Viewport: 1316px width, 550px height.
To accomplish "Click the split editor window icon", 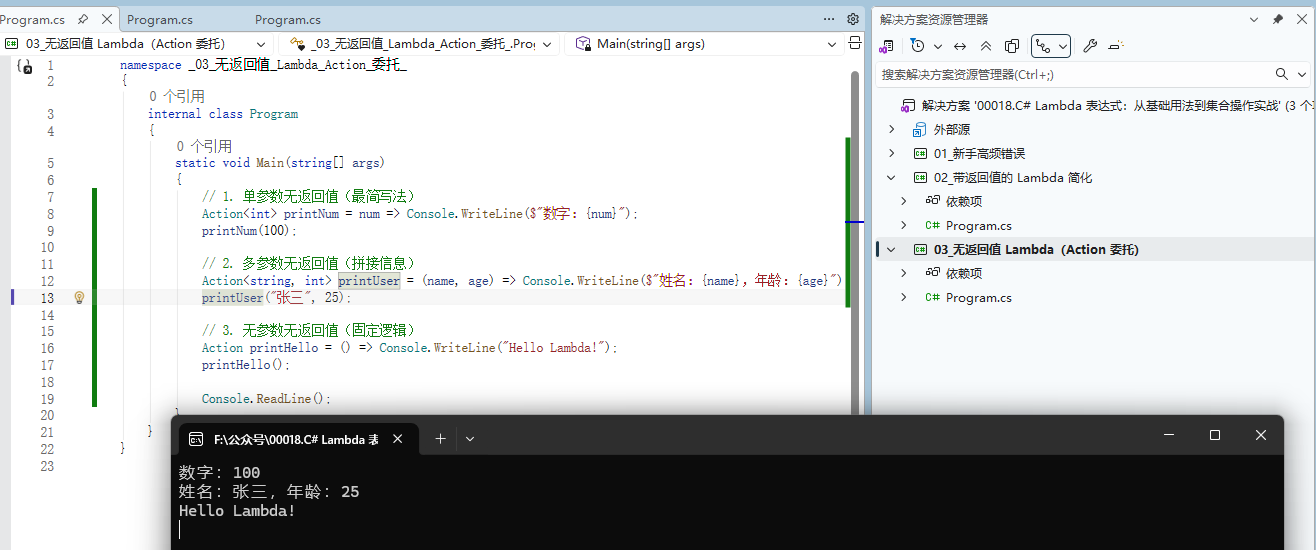I will [x=855, y=43].
